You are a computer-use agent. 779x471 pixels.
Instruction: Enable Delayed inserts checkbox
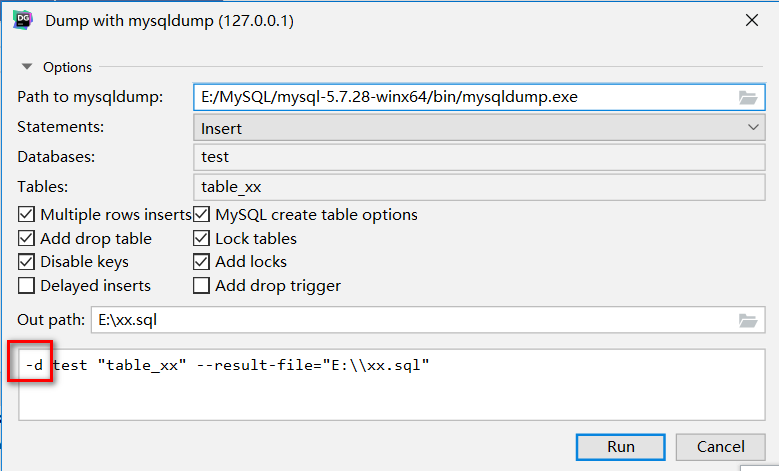27,286
